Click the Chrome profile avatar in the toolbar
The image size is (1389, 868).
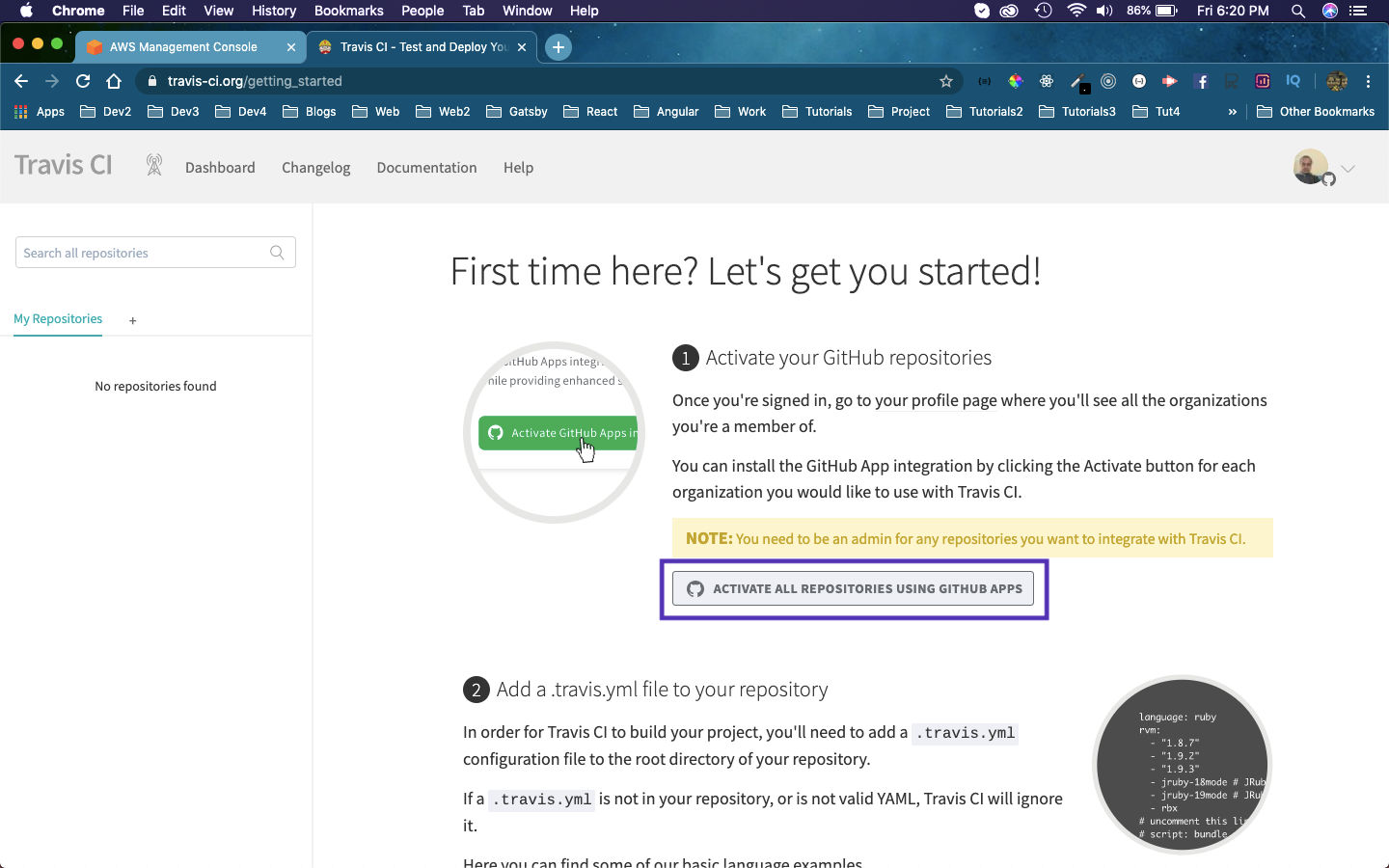pos(1337,81)
